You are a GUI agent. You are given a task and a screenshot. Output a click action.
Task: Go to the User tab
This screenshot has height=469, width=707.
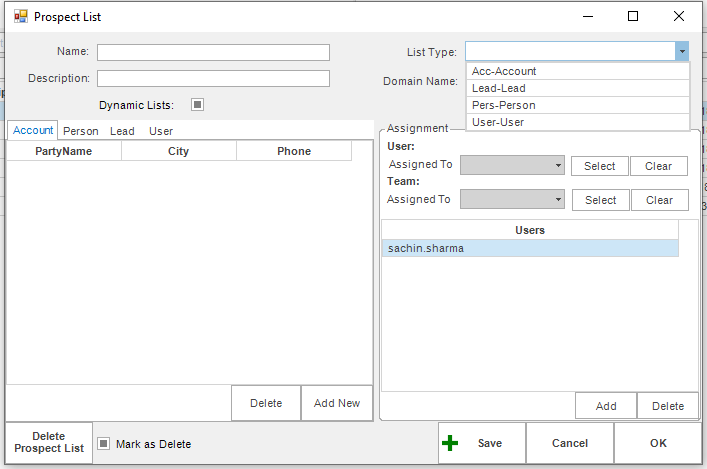point(161,131)
